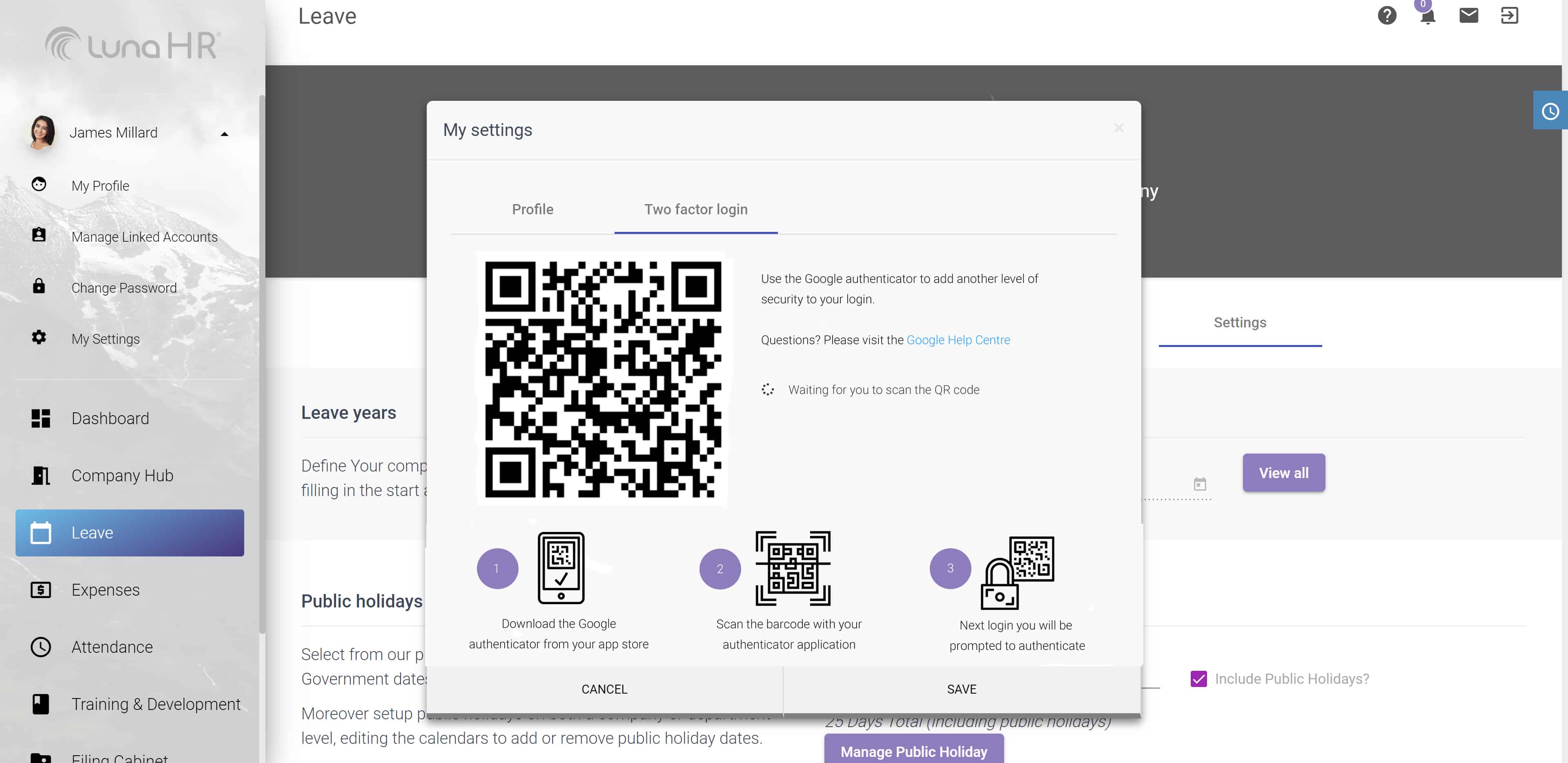Click the Change Password lock icon
1568x763 pixels.
click(39, 286)
